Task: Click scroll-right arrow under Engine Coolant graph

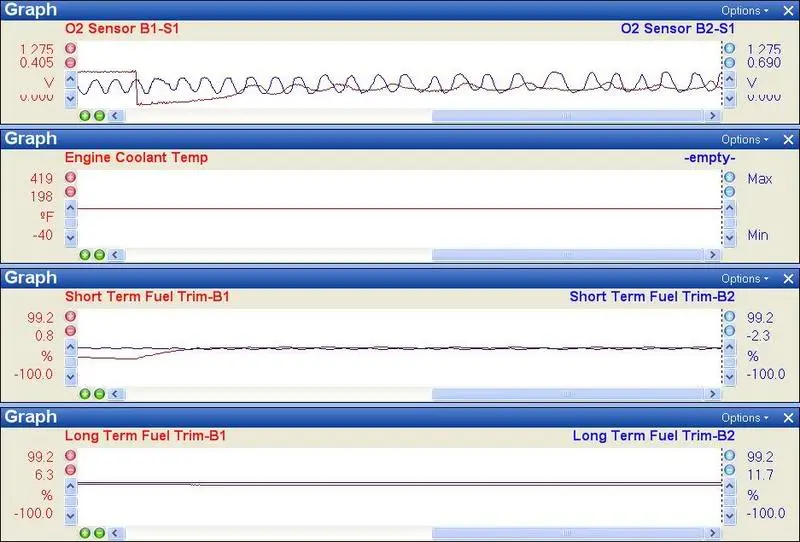Action: [x=712, y=255]
